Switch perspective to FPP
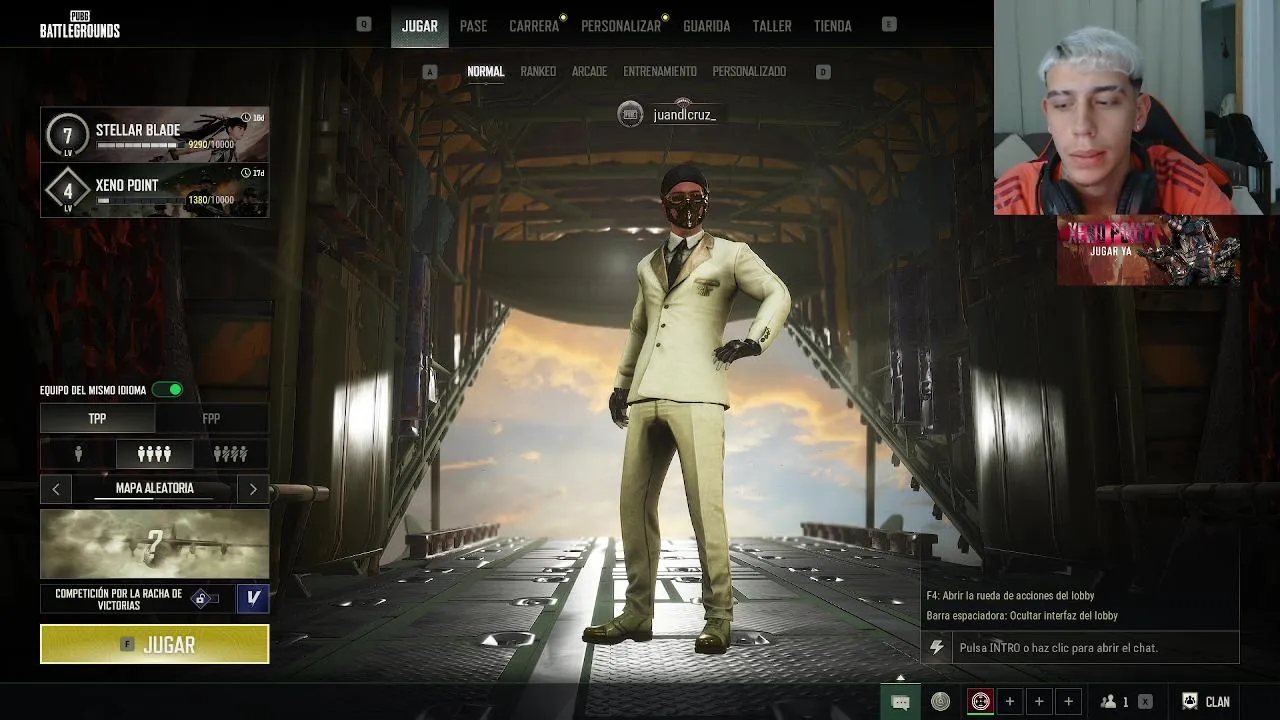The width and height of the screenshot is (1280, 720). click(x=211, y=419)
